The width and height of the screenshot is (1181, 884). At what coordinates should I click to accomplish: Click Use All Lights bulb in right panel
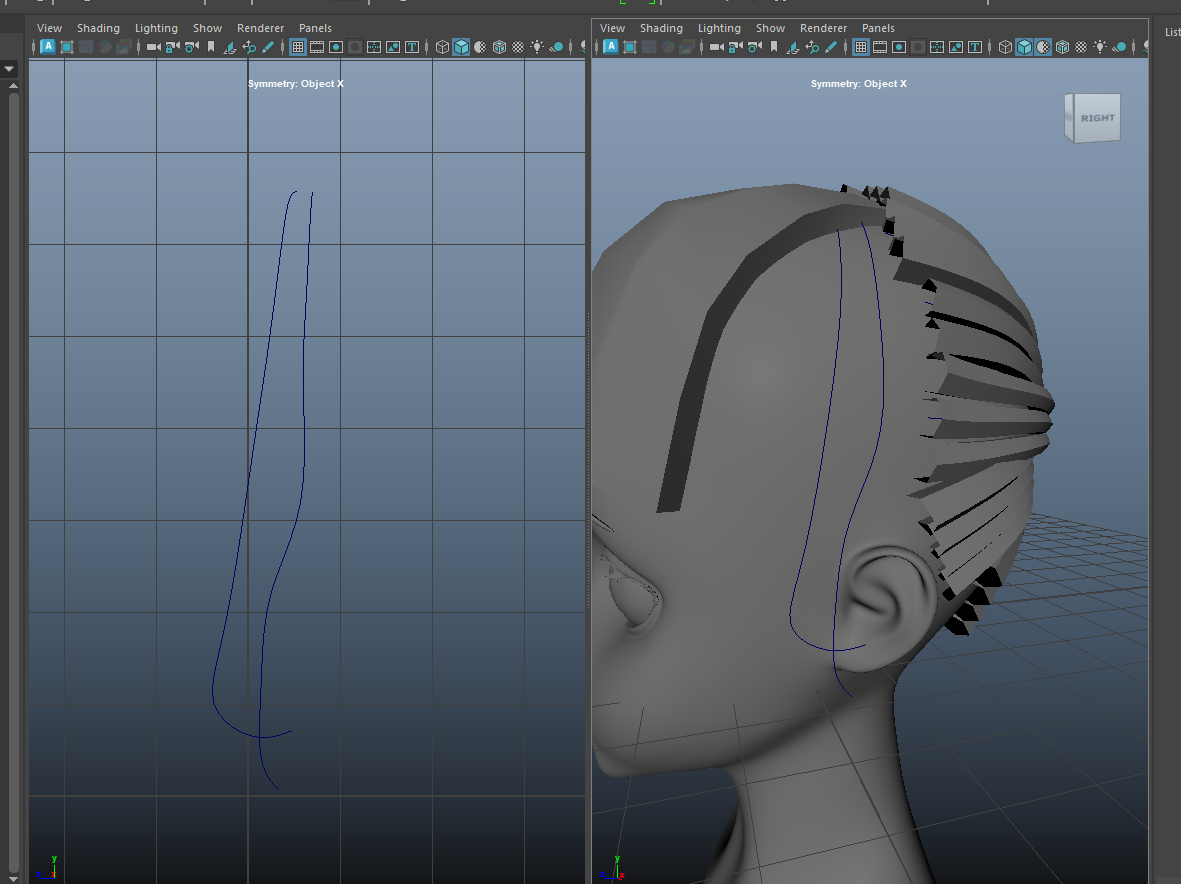(x=1100, y=47)
